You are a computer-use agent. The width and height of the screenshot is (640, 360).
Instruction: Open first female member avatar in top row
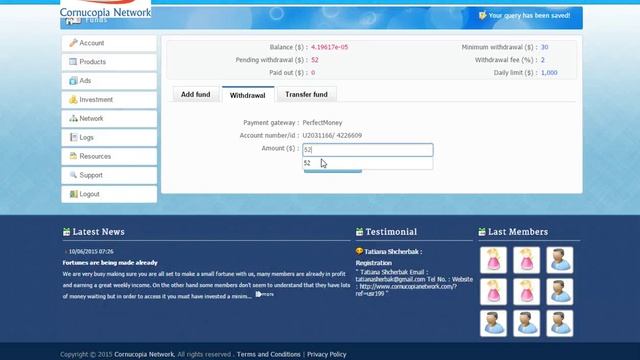point(493,260)
